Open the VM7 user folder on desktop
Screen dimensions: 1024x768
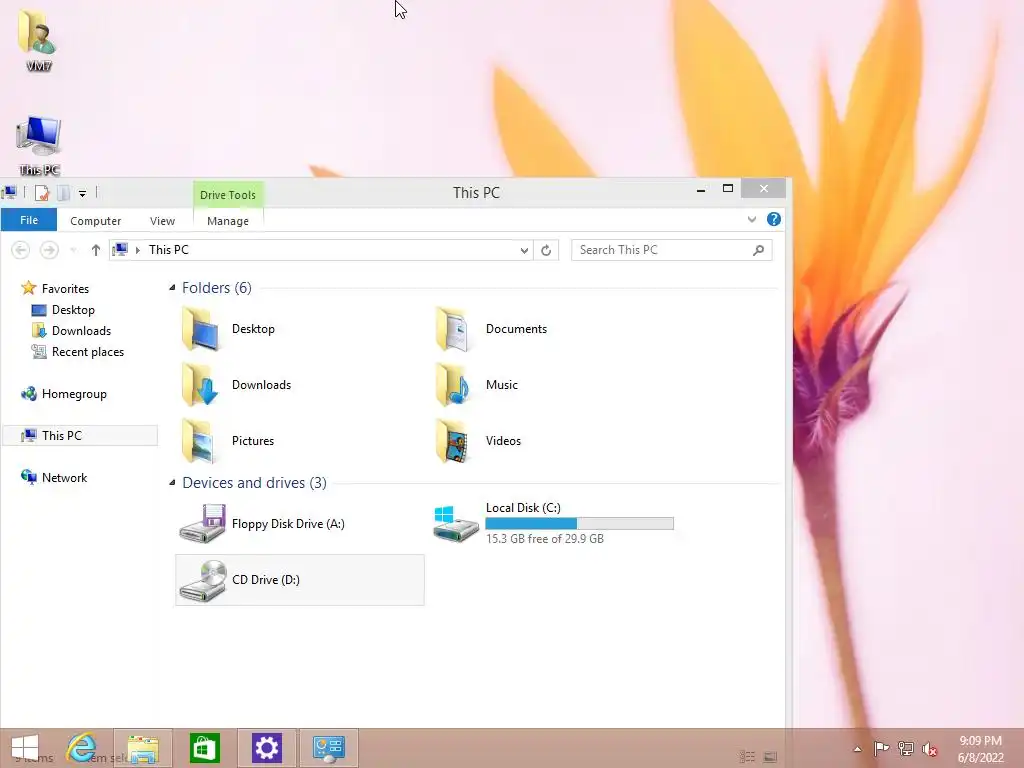point(39,40)
